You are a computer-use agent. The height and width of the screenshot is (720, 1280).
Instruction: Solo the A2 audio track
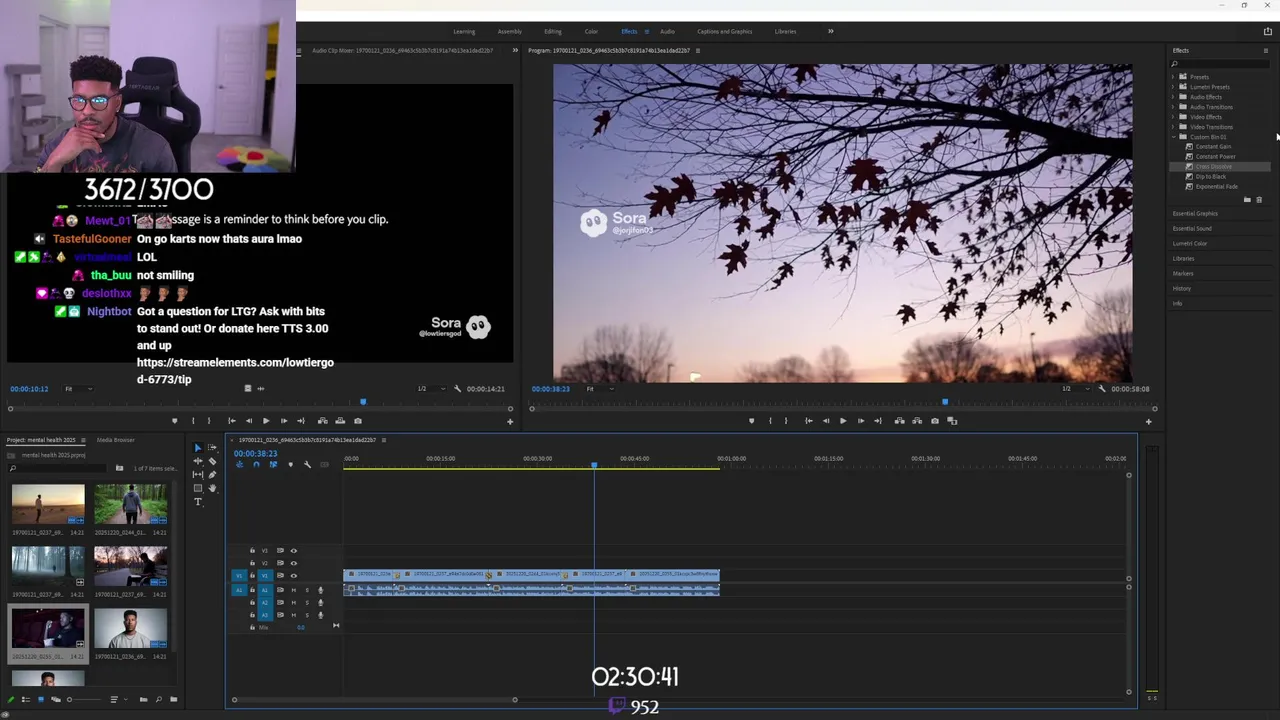click(x=307, y=602)
